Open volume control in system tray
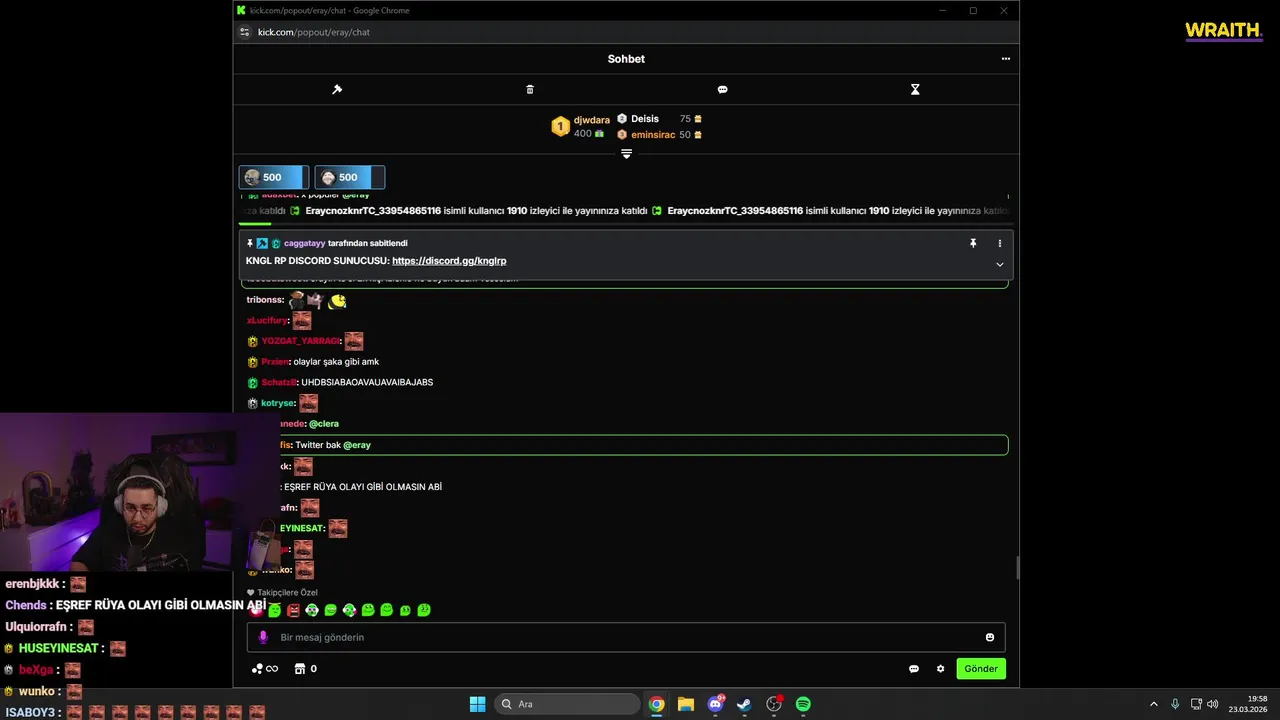The image size is (1280, 720). point(1212,704)
